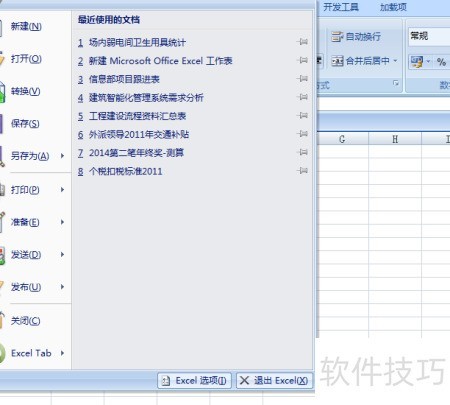Open the 加载项 ribbon tab
This screenshot has width=450, height=405.
[393, 7]
